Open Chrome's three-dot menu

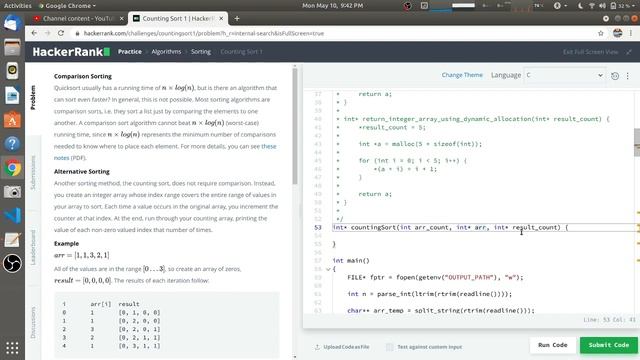(631, 33)
